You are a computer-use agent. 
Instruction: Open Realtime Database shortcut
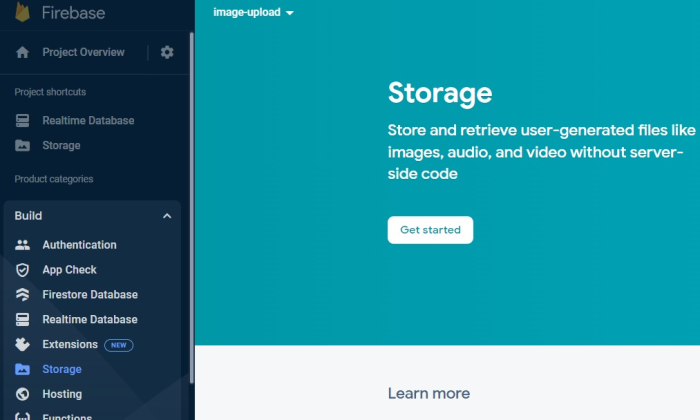(88, 121)
